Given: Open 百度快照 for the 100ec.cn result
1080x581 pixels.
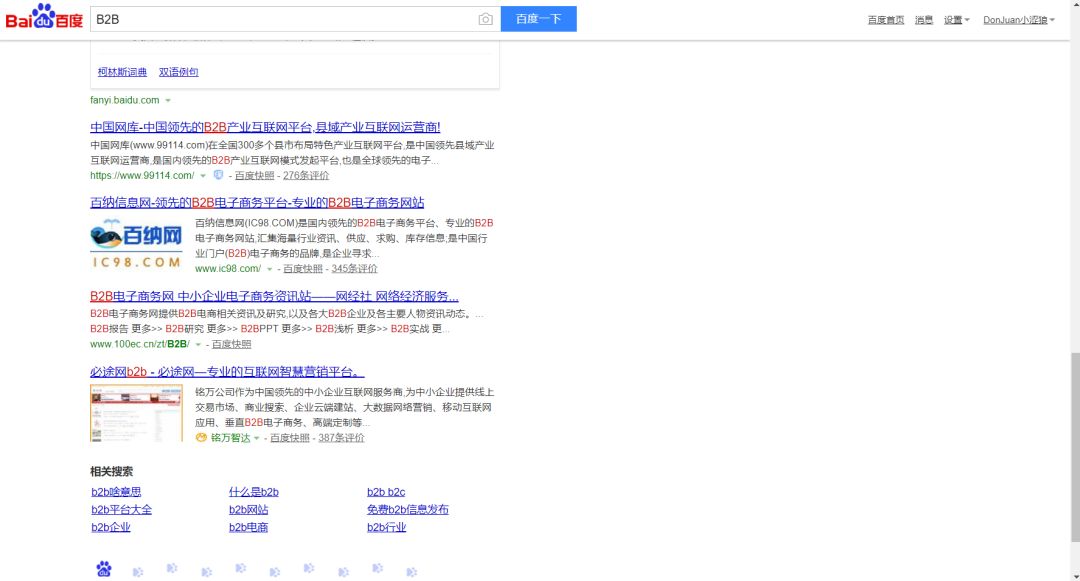Looking at the screenshot, I should pyautogui.click(x=231, y=344).
